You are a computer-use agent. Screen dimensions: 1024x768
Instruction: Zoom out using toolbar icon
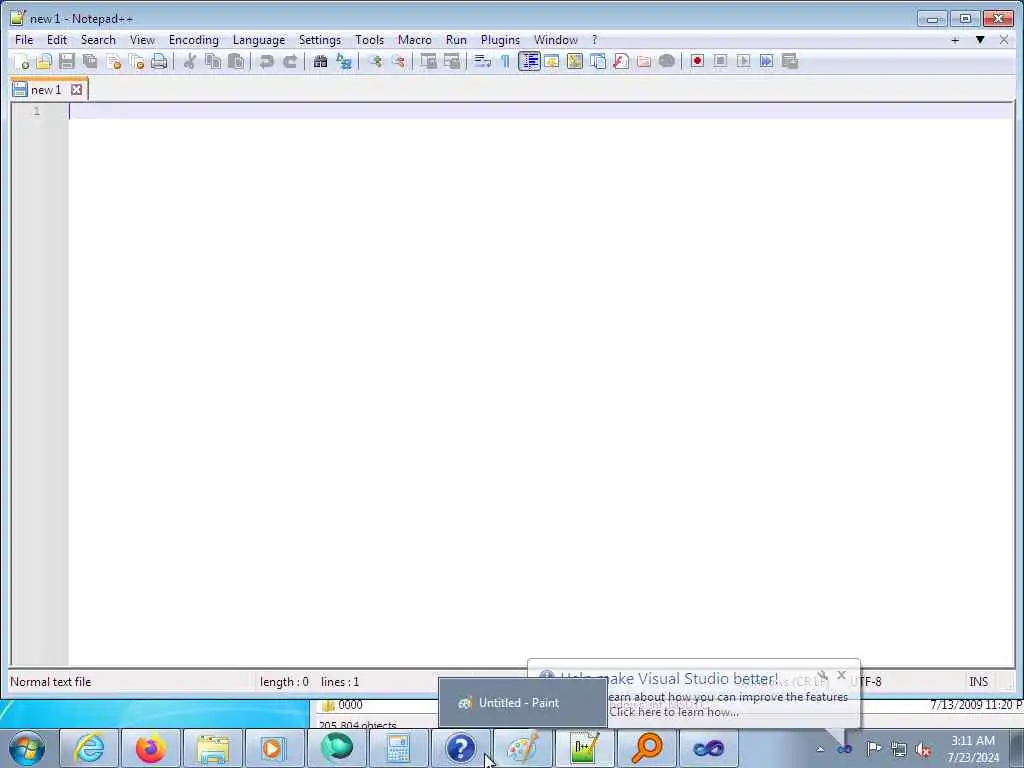[398, 61]
